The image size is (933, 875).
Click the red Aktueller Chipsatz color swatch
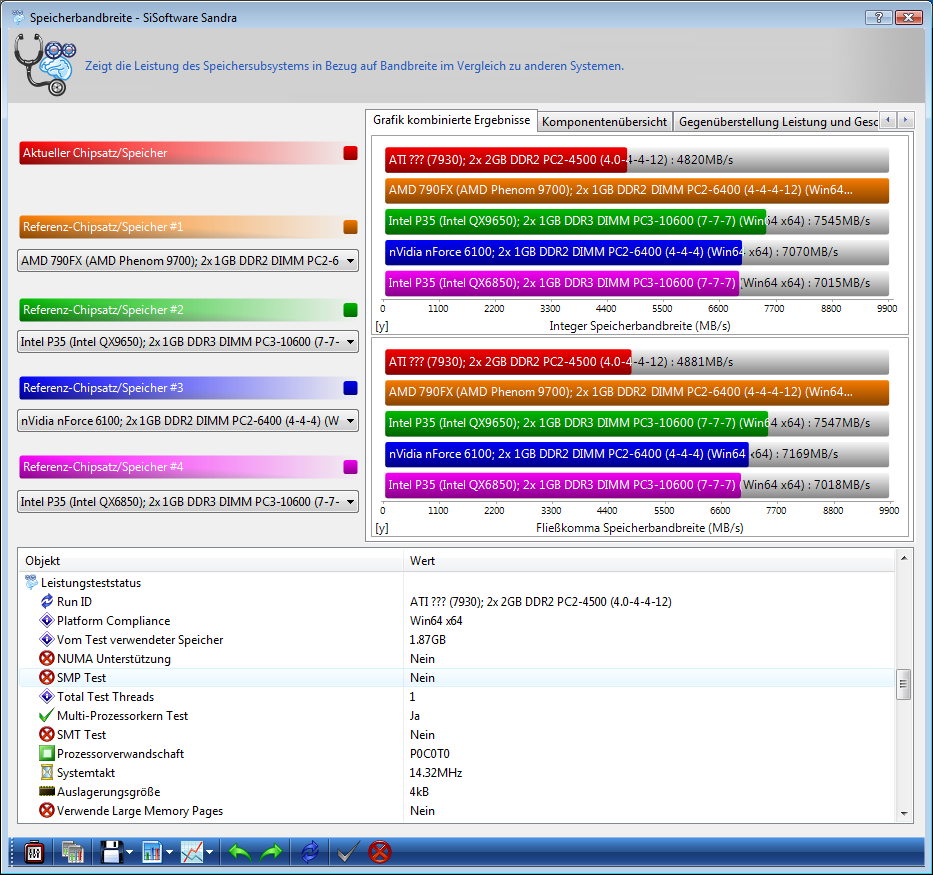(x=350, y=153)
